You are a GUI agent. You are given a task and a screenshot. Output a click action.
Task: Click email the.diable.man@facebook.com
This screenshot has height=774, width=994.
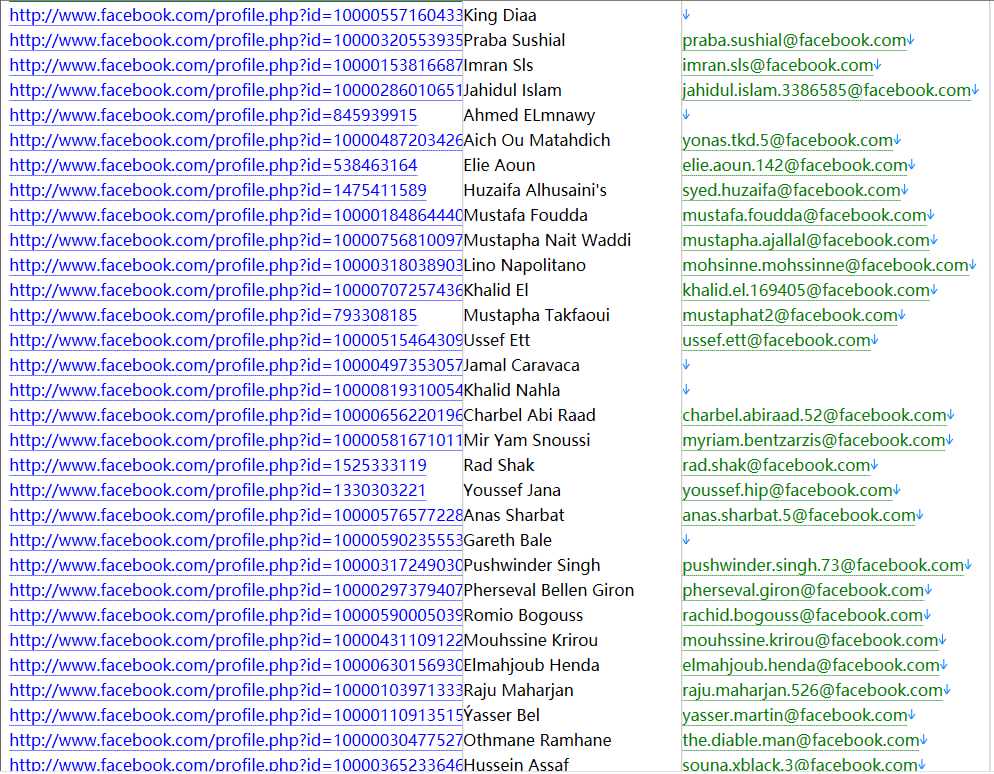(801, 740)
